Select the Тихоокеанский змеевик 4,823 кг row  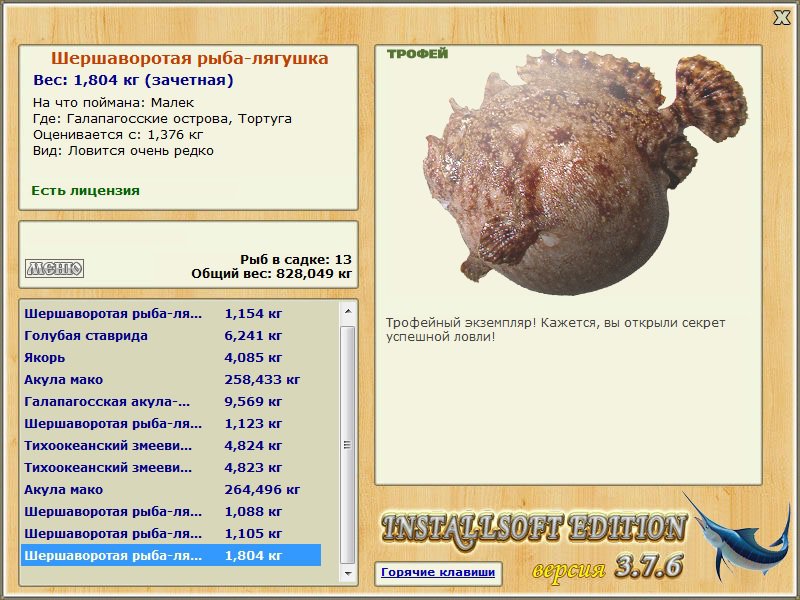click(171, 467)
